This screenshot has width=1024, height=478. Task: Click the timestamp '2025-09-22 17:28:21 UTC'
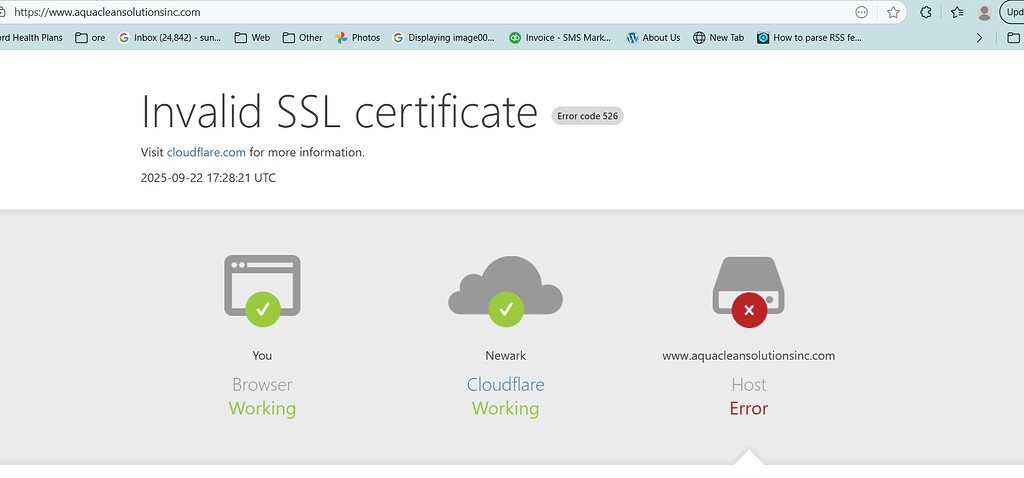(x=208, y=178)
